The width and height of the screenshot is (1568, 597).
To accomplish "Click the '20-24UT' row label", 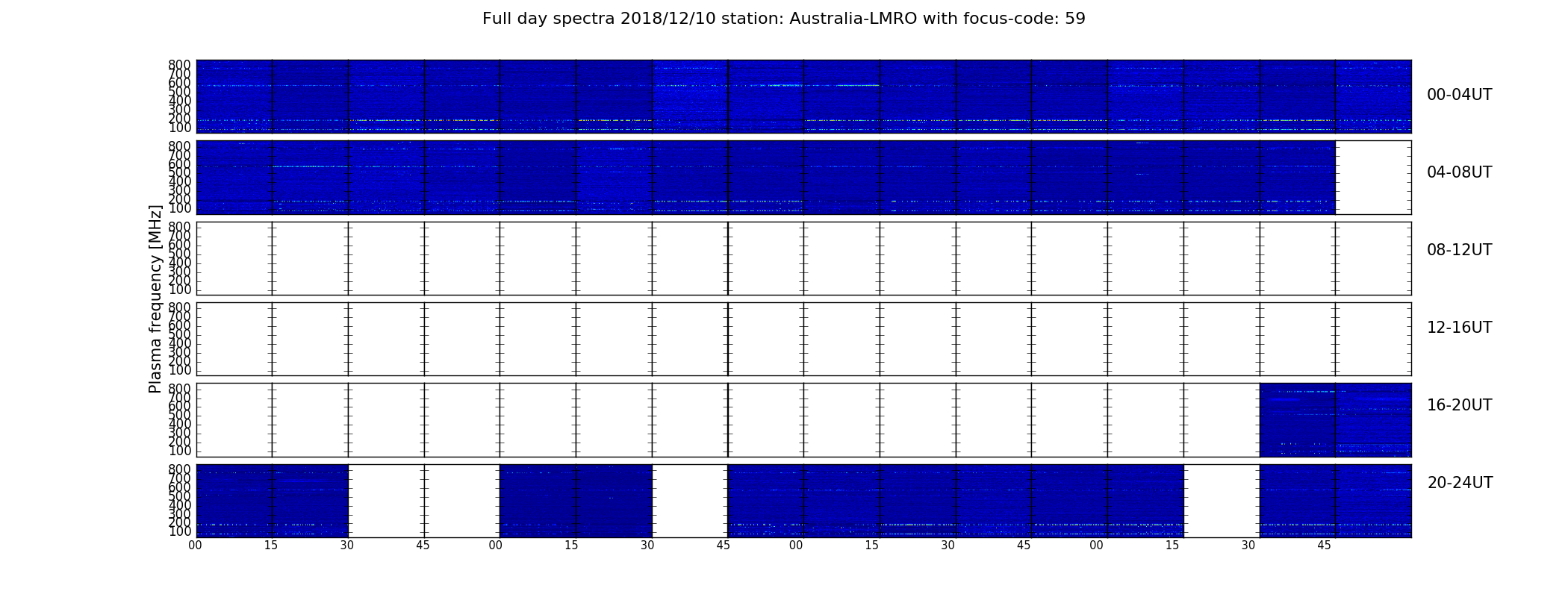I will [1460, 483].
